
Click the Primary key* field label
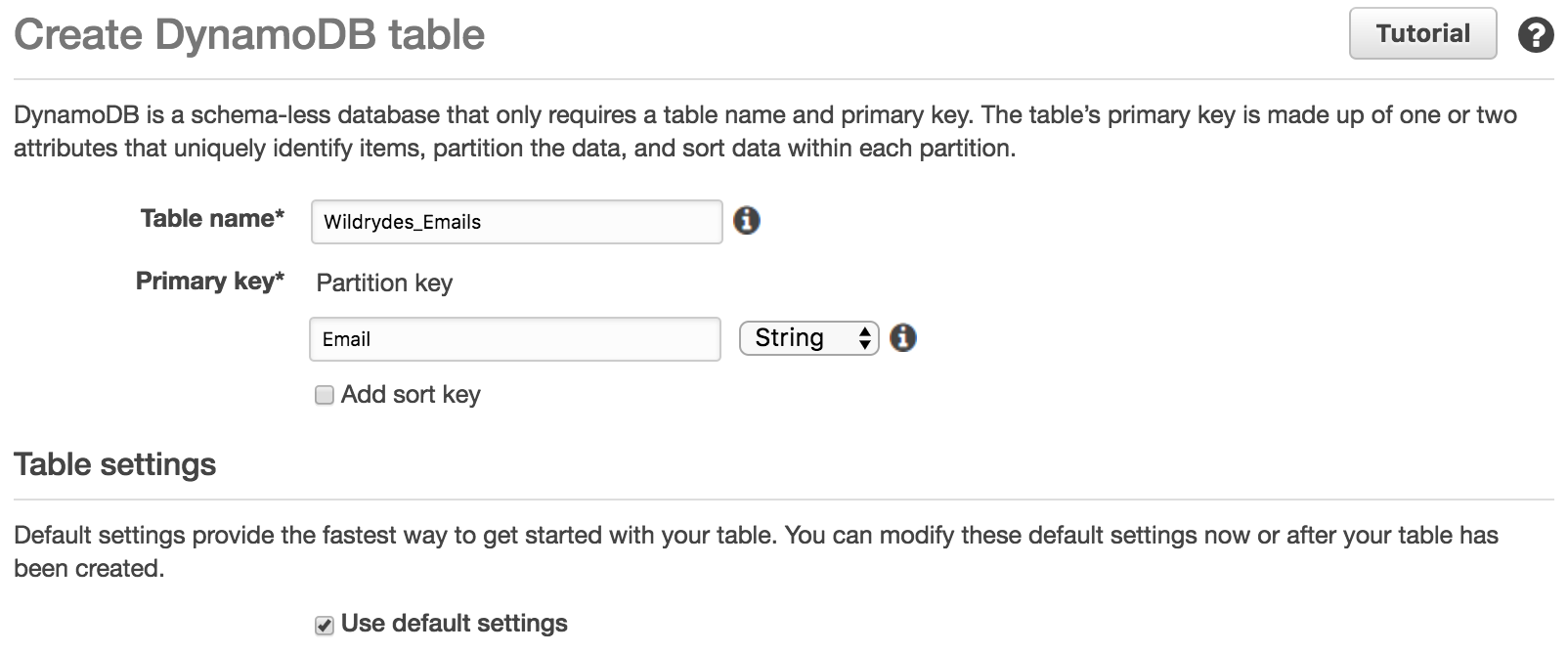click(x=210, y=282)
